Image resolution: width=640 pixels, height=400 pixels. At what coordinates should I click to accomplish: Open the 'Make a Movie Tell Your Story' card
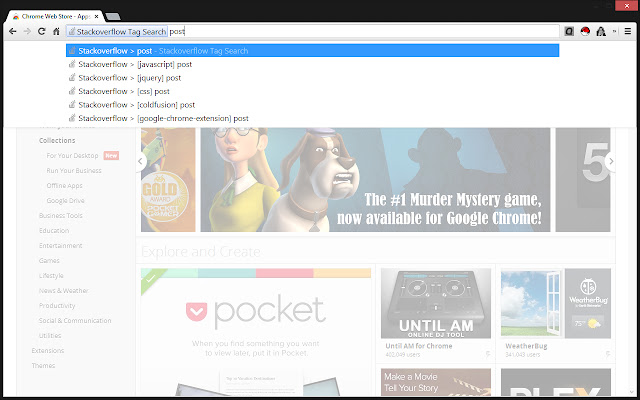point(436,382)
